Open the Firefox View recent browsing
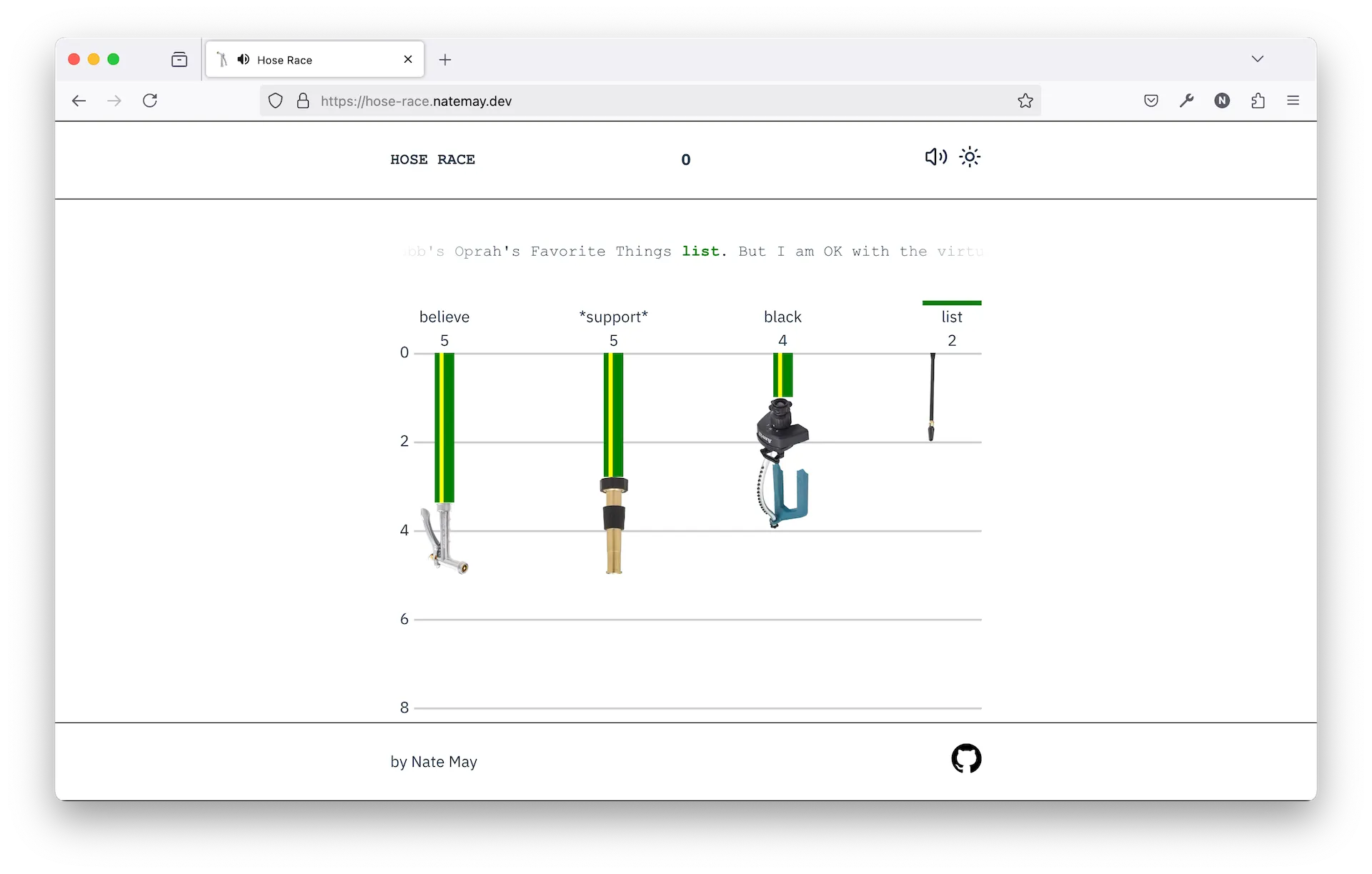Viewport: 1372px width, 874px height. (179, 59)
